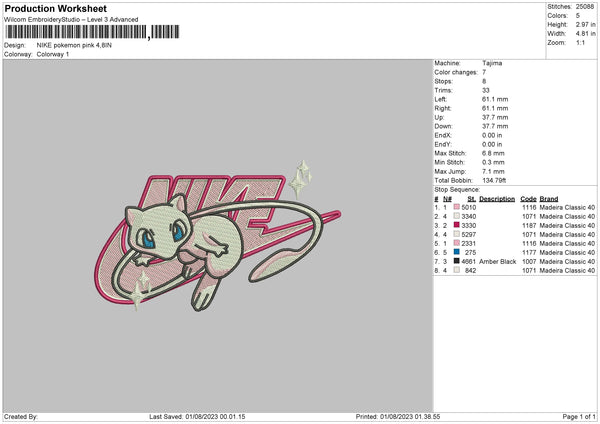Click the crimson swatch for thread 3330
This screenshot has height=424, width=600.
click(457, 225)
